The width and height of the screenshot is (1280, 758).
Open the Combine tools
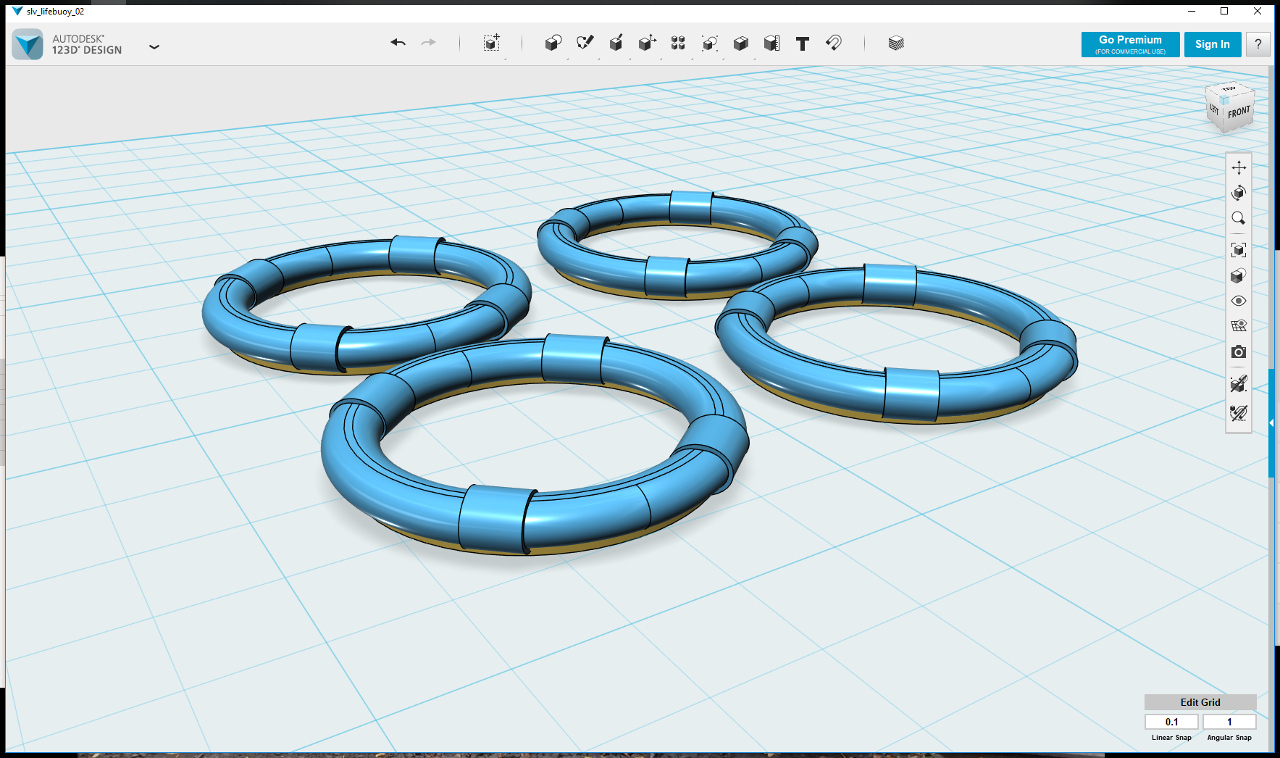741,43
